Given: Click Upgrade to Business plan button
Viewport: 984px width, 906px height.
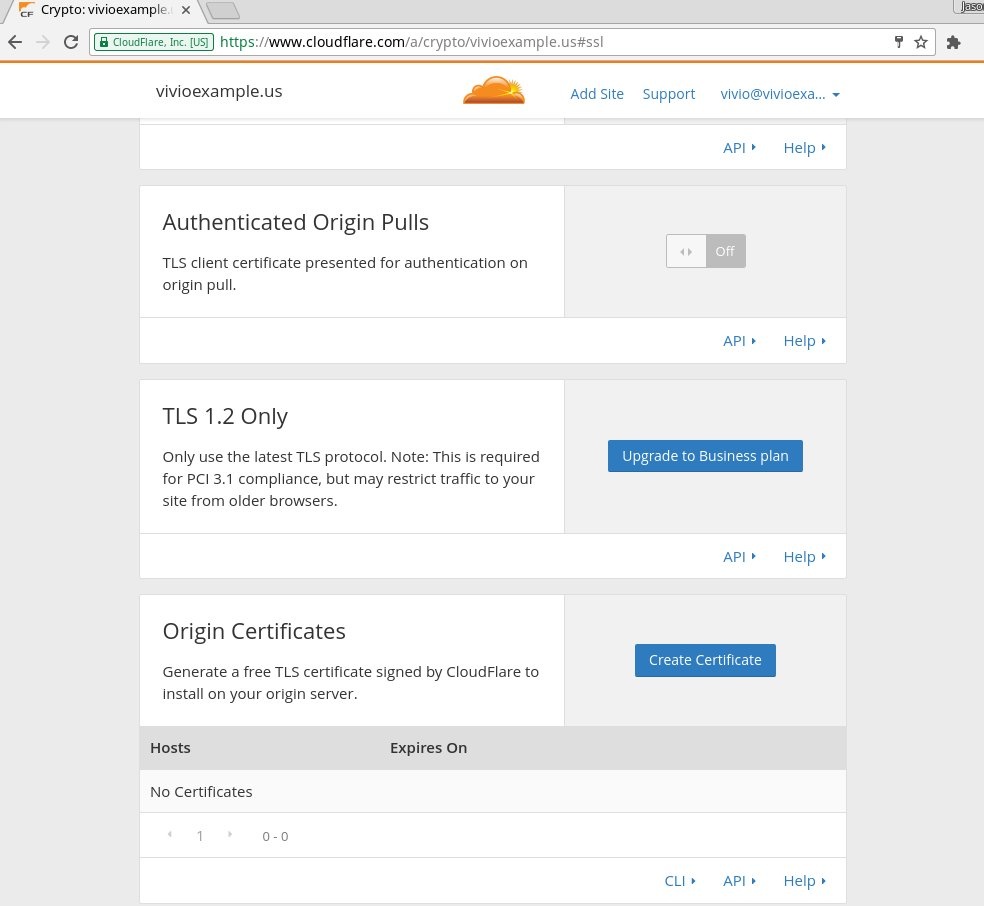Looking at the screenshot, I should [705, 456].
